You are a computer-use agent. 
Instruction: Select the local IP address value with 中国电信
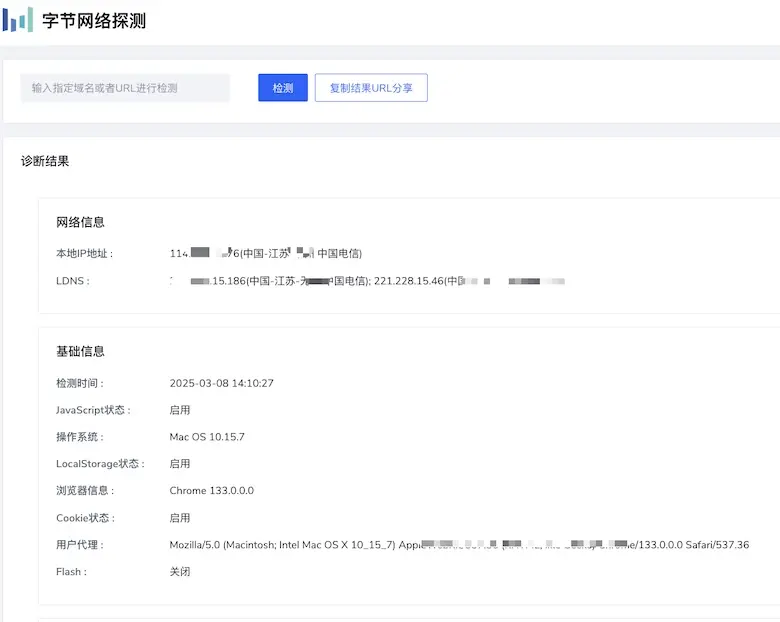pos(266,253)
